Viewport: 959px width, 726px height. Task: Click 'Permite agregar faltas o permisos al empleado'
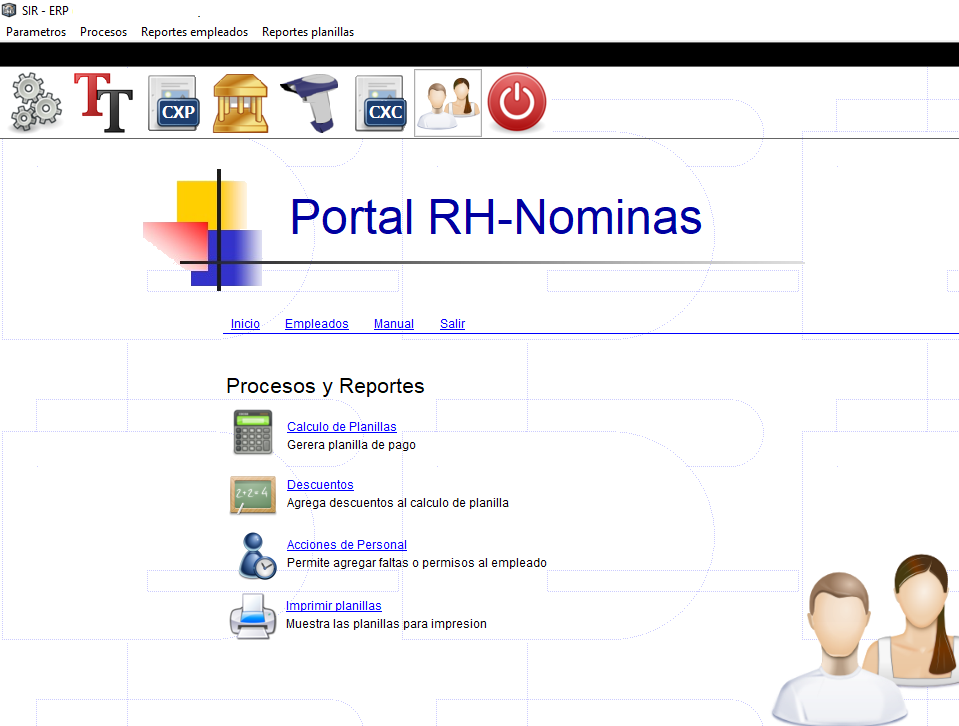[417, 563]
